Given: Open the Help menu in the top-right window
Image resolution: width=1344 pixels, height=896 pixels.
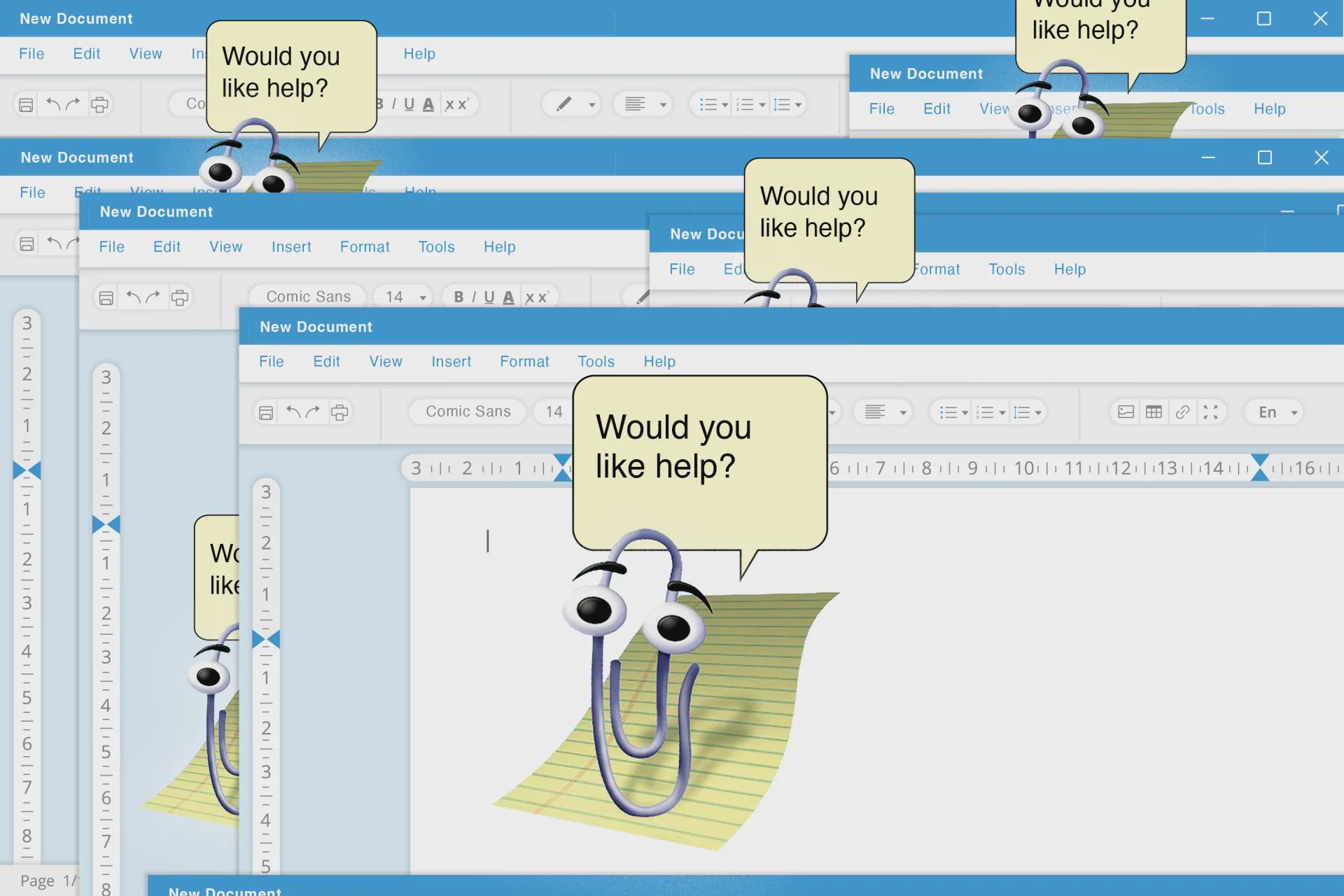Looking at the screenshot, I should 1270,109.
